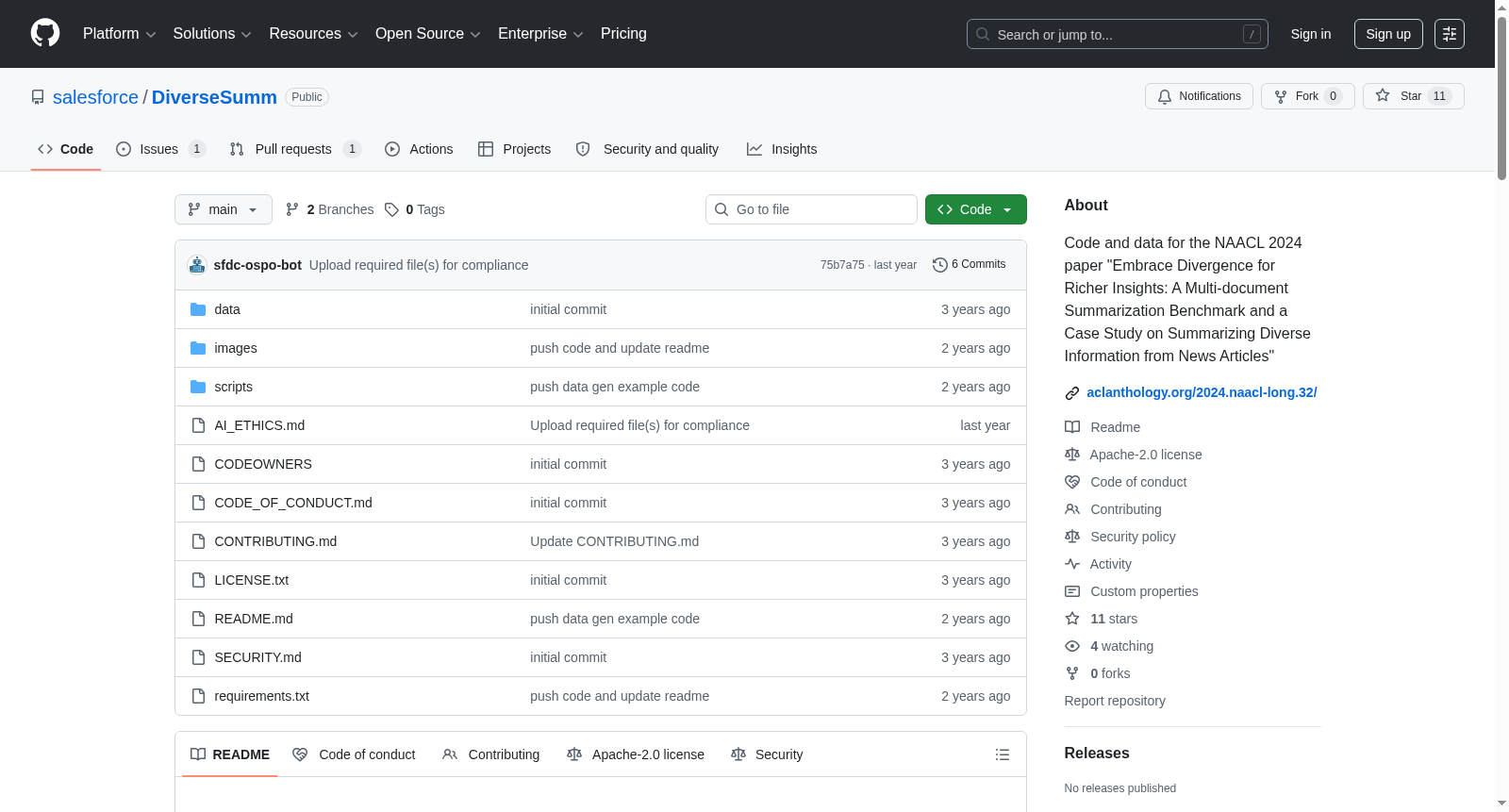Open commit hash 75b7a75
This screenshot has width=1509, height=812.
842,265
